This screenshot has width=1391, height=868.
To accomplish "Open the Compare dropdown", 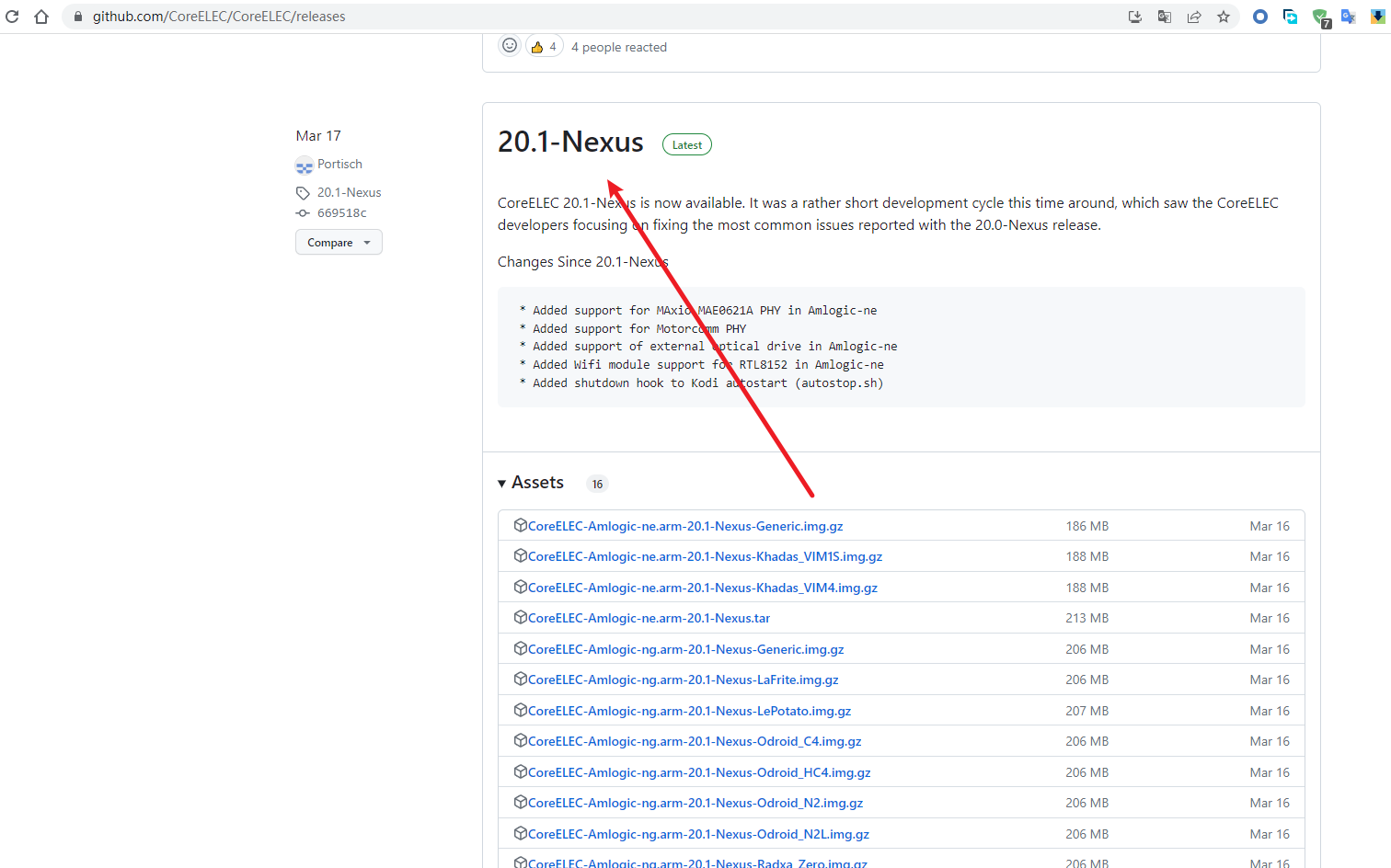I will point(339,243).
